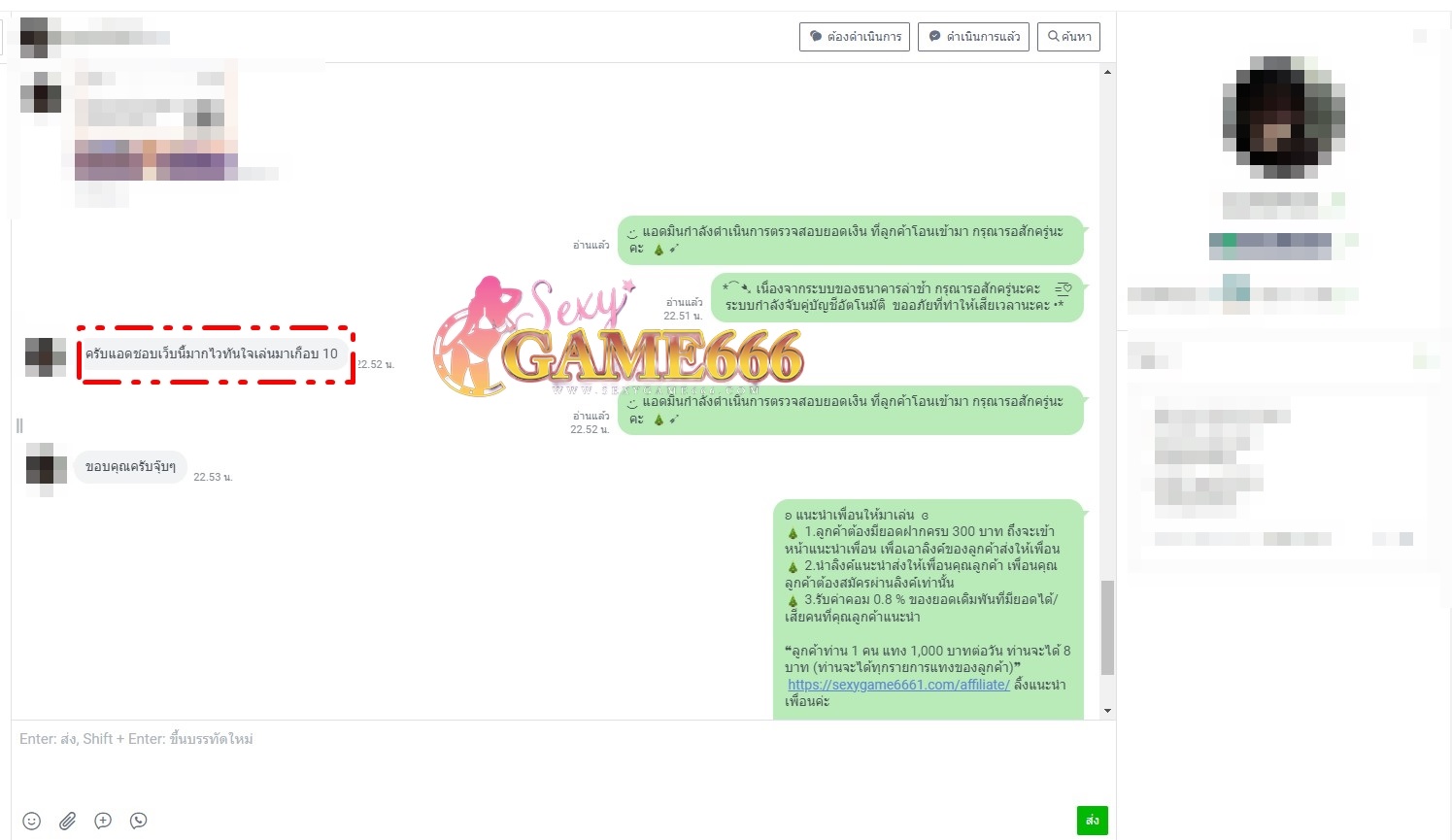Click the chat header avatar at top left
Screen dimensions: 1452x840
point(34,37)
